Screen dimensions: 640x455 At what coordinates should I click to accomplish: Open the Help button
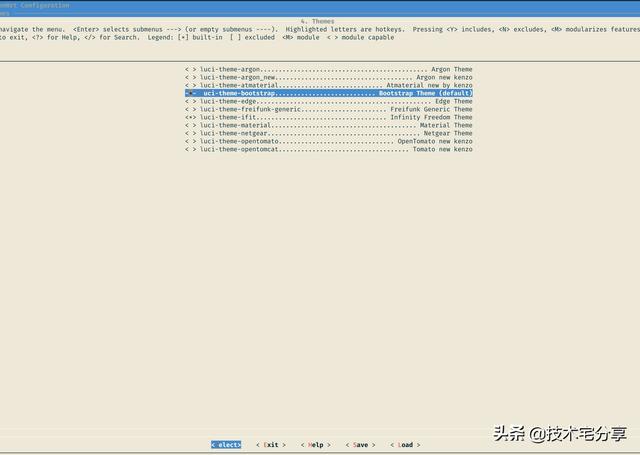(316, 445)
